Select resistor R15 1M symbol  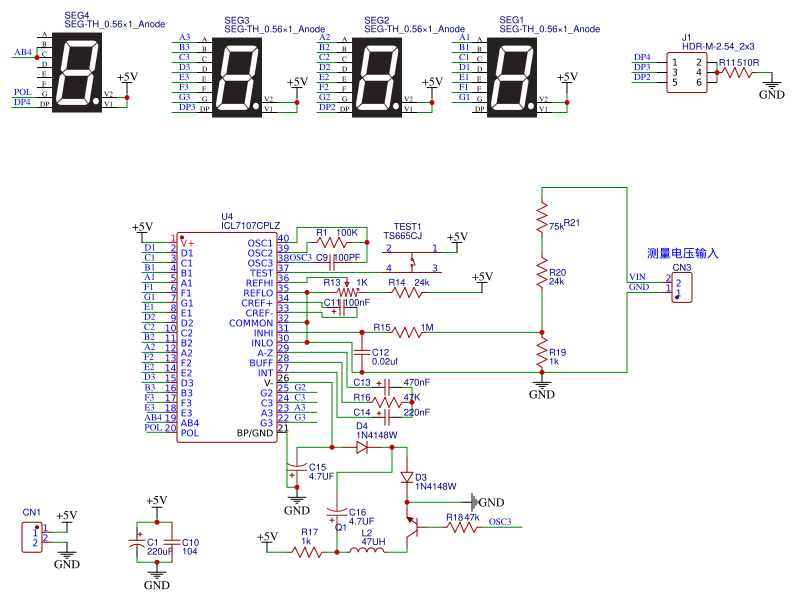[407, 333]
